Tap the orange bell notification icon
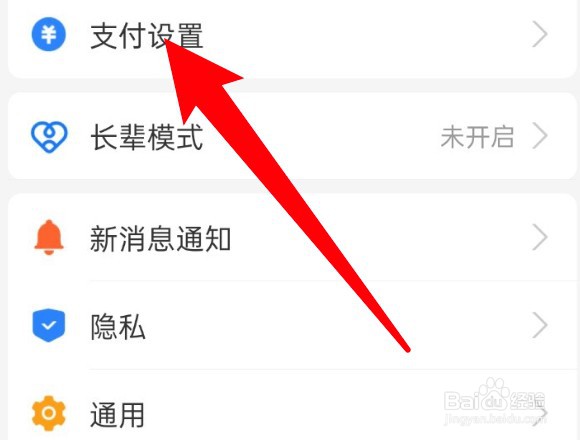Viewport: 580px width, 440px height. (x=49, y=237)
